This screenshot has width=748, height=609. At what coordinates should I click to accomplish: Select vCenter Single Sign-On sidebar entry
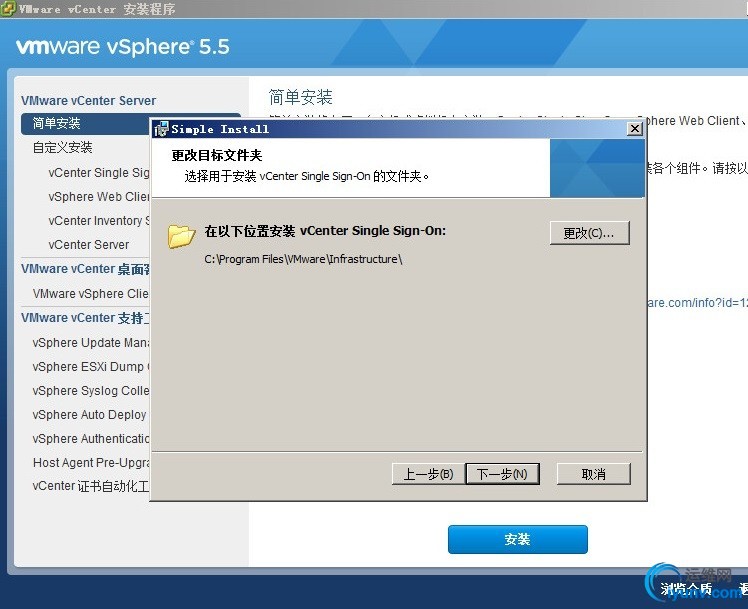tap(99, 173)
